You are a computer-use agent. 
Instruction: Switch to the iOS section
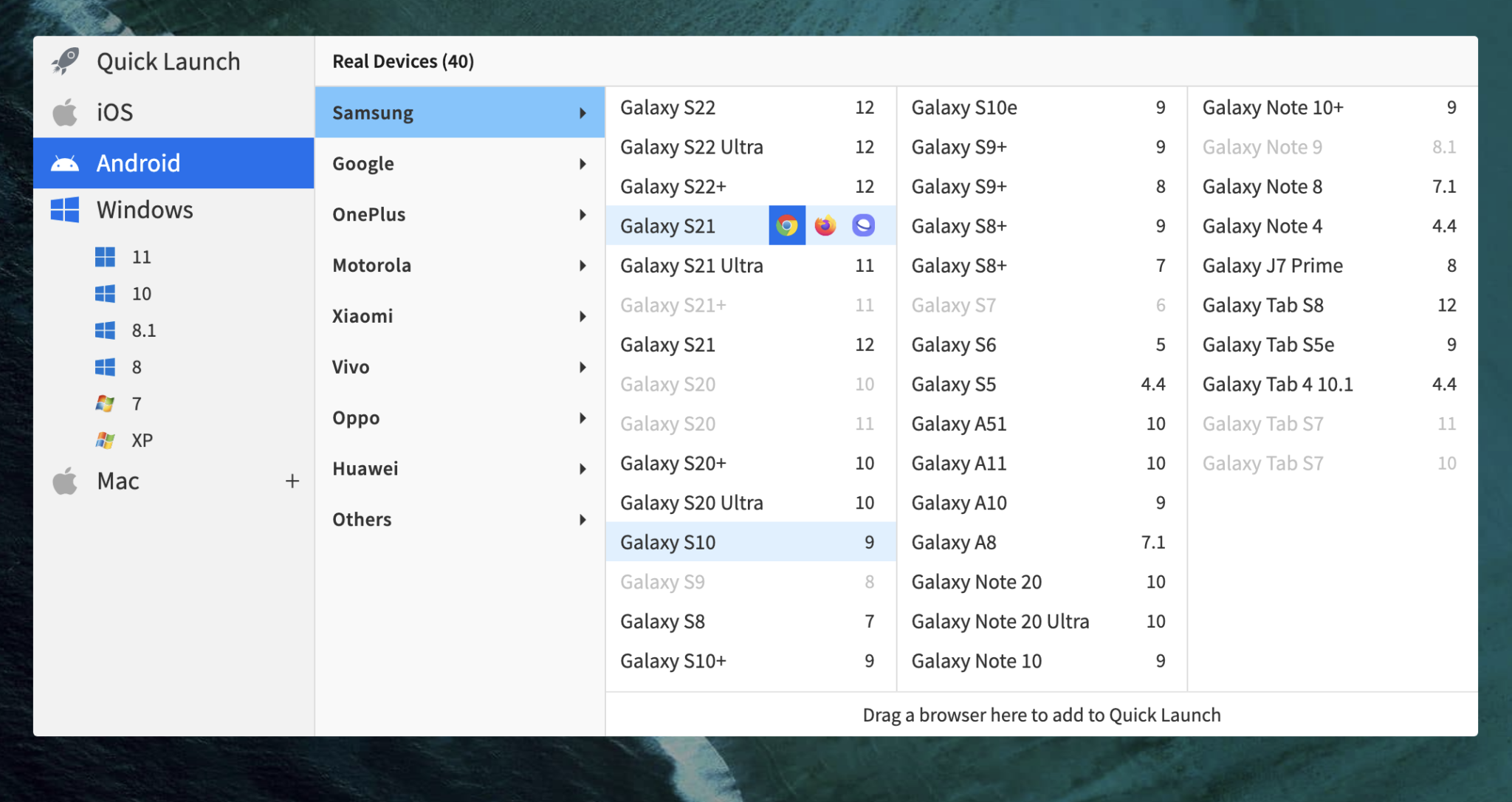pyautogui.click(x=114, y=112)
